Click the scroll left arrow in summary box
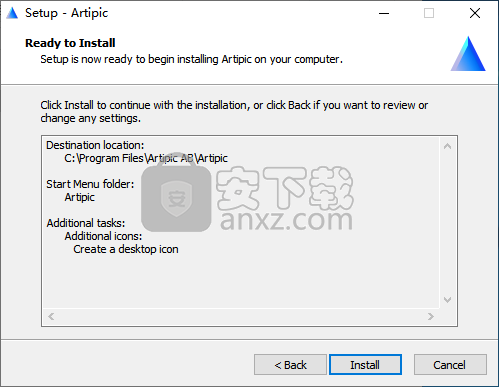This screenshot has height=387, width=499. [x=51, y=316]
